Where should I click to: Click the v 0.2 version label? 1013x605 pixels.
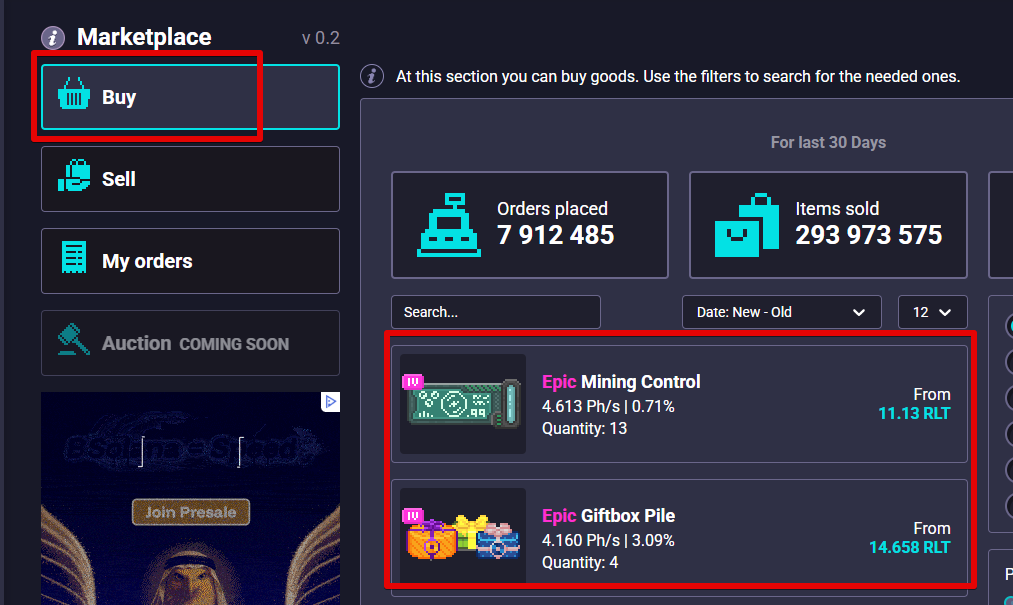[x=320, y=38]
